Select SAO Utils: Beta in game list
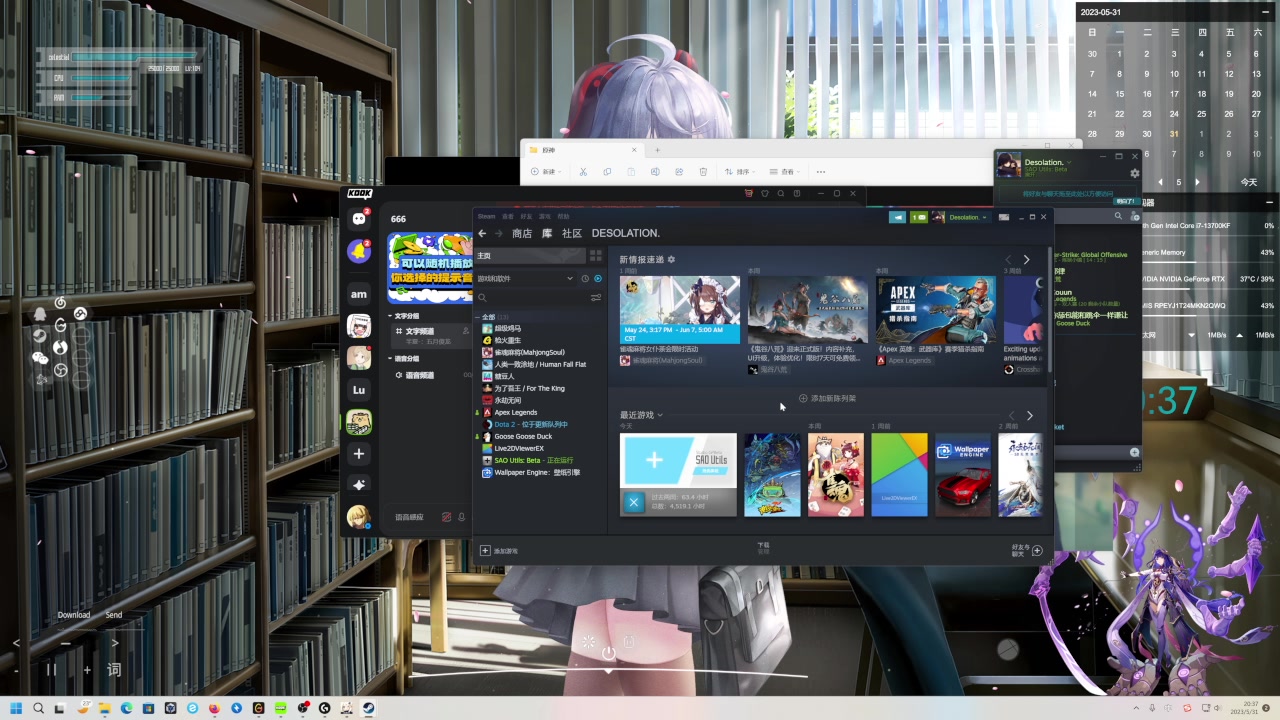1280x720 pixels. tap(533, 460)
